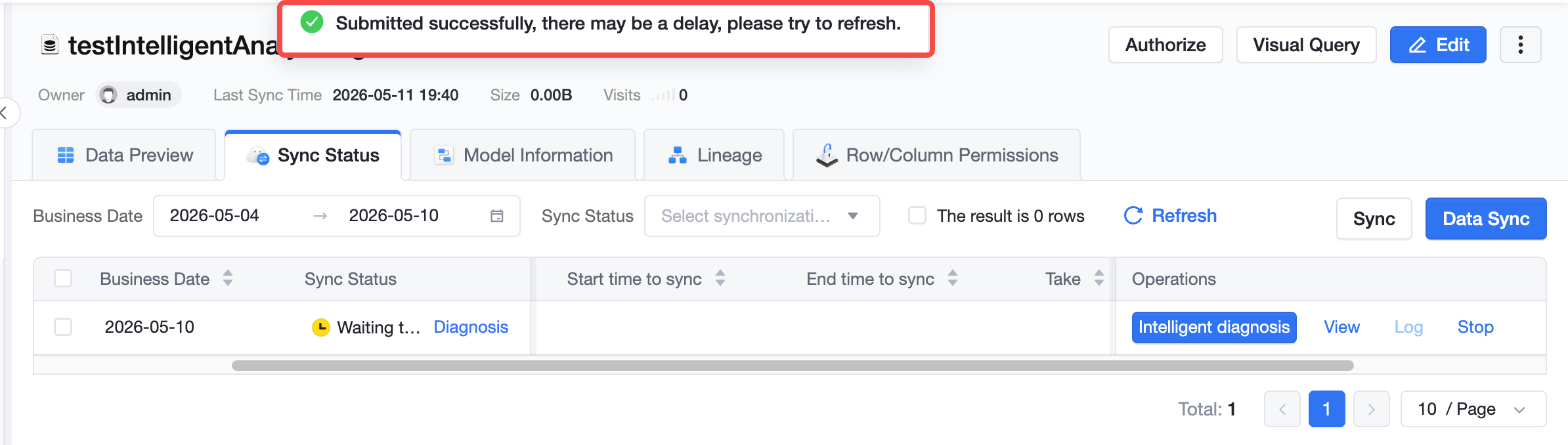
Task: Open the Lineage tab
Action: pos(714,155)
